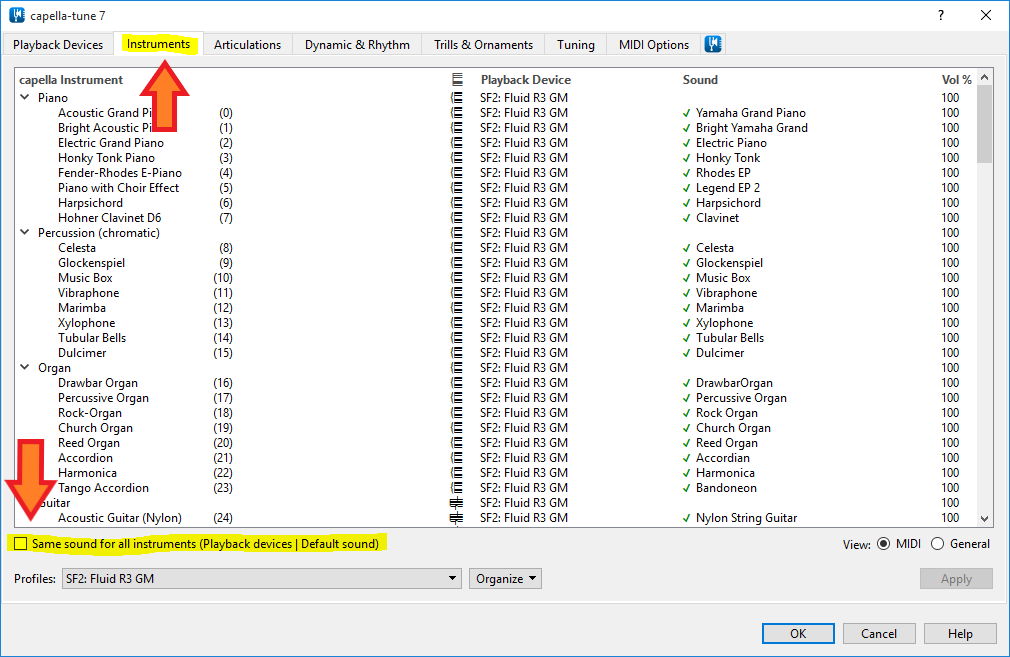Click the Vol % column header
Screen dimensions: 1010x657
click(x=957, y=80)
